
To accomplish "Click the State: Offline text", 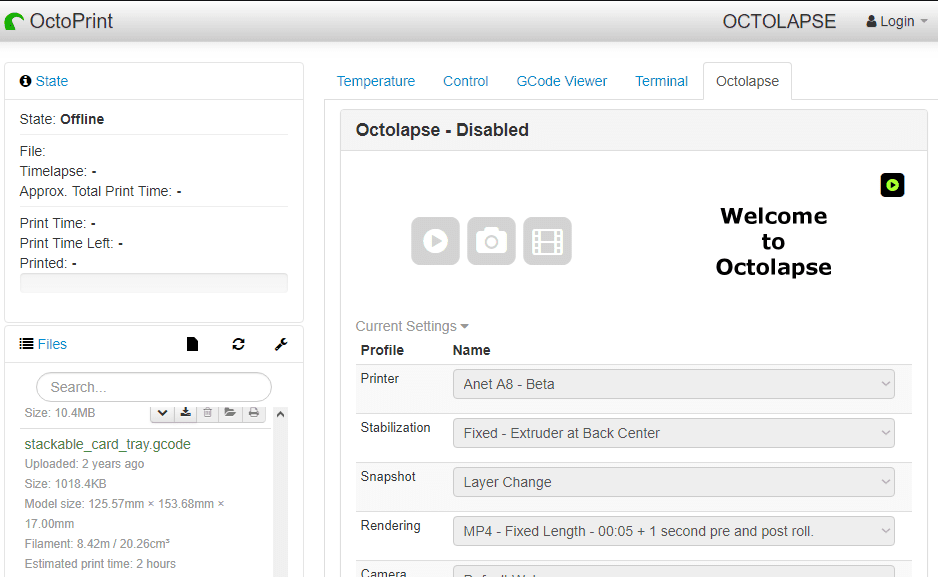I will pos(62,119).
